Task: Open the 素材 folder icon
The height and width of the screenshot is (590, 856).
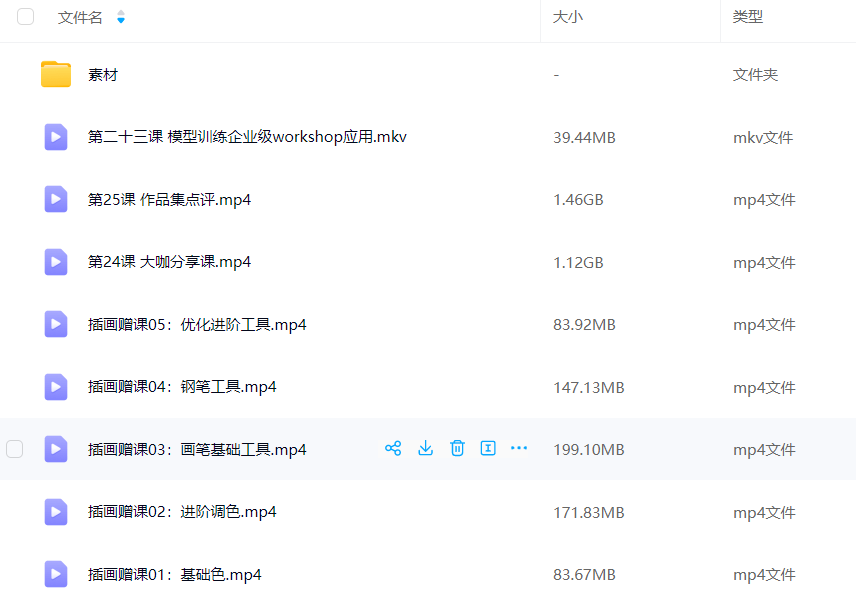Action: 56,74
